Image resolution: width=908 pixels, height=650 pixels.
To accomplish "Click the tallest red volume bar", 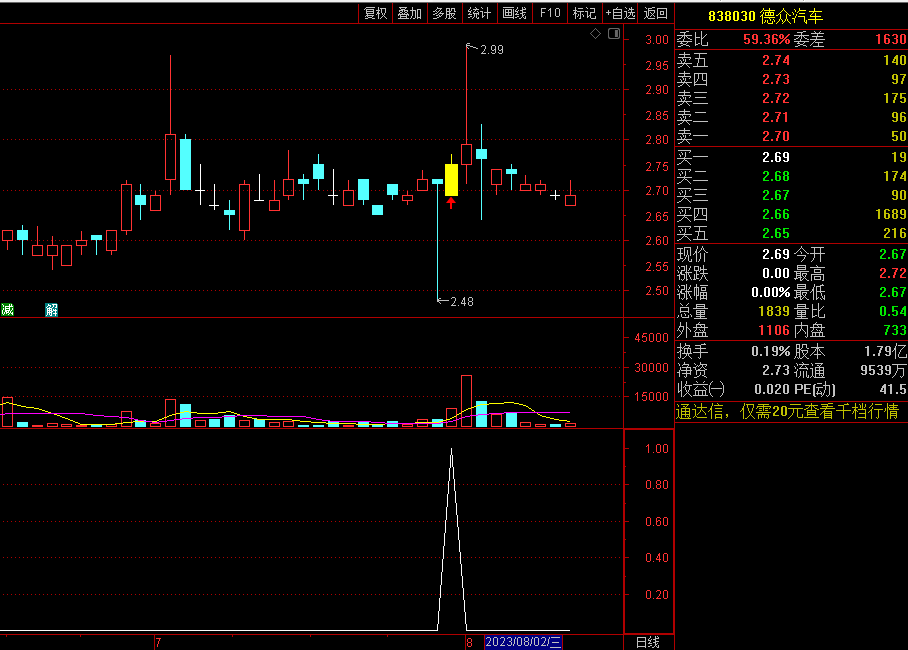I will click(x=466, y=401).
